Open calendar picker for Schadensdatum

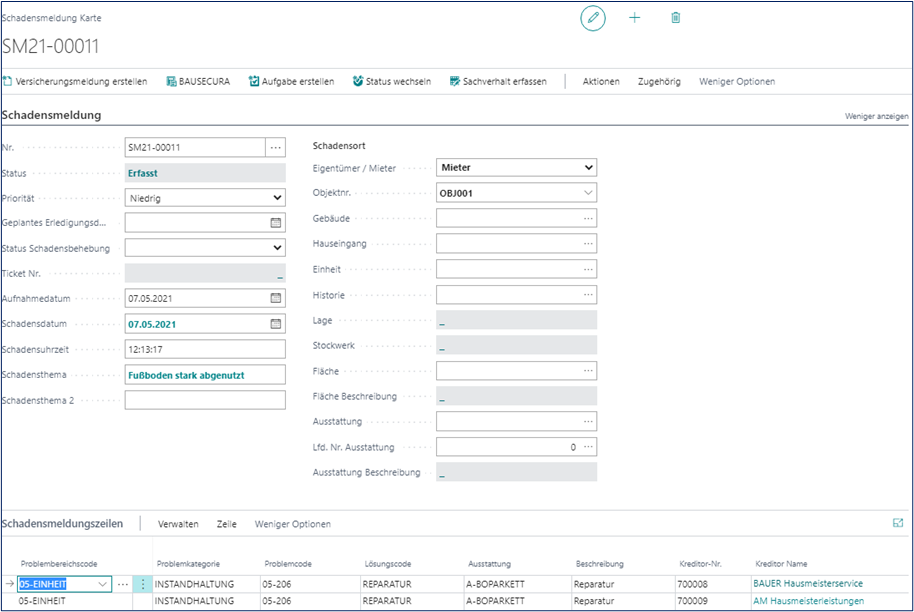click(x=276, y=324)
